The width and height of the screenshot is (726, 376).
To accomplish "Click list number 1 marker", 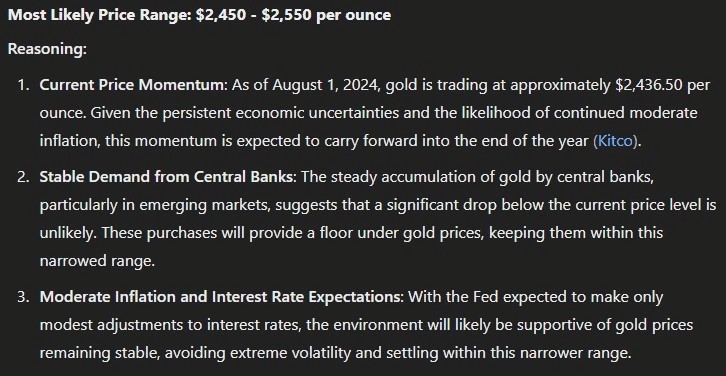I will pyautogui.click(x=23, y=85).
